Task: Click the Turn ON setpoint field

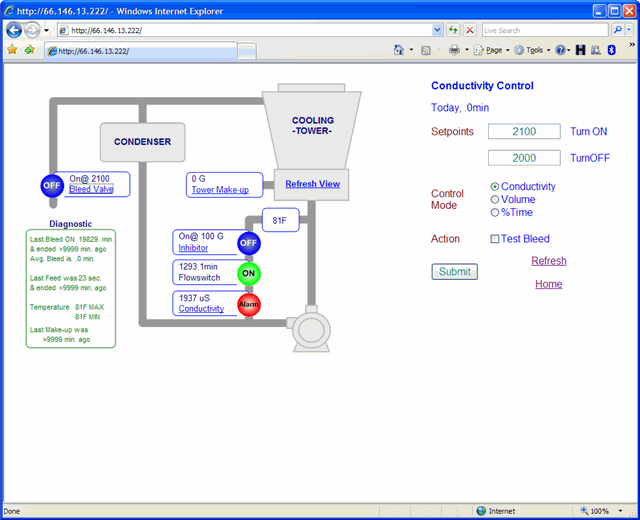Action: pyautogui.click(x=524, y=132)
